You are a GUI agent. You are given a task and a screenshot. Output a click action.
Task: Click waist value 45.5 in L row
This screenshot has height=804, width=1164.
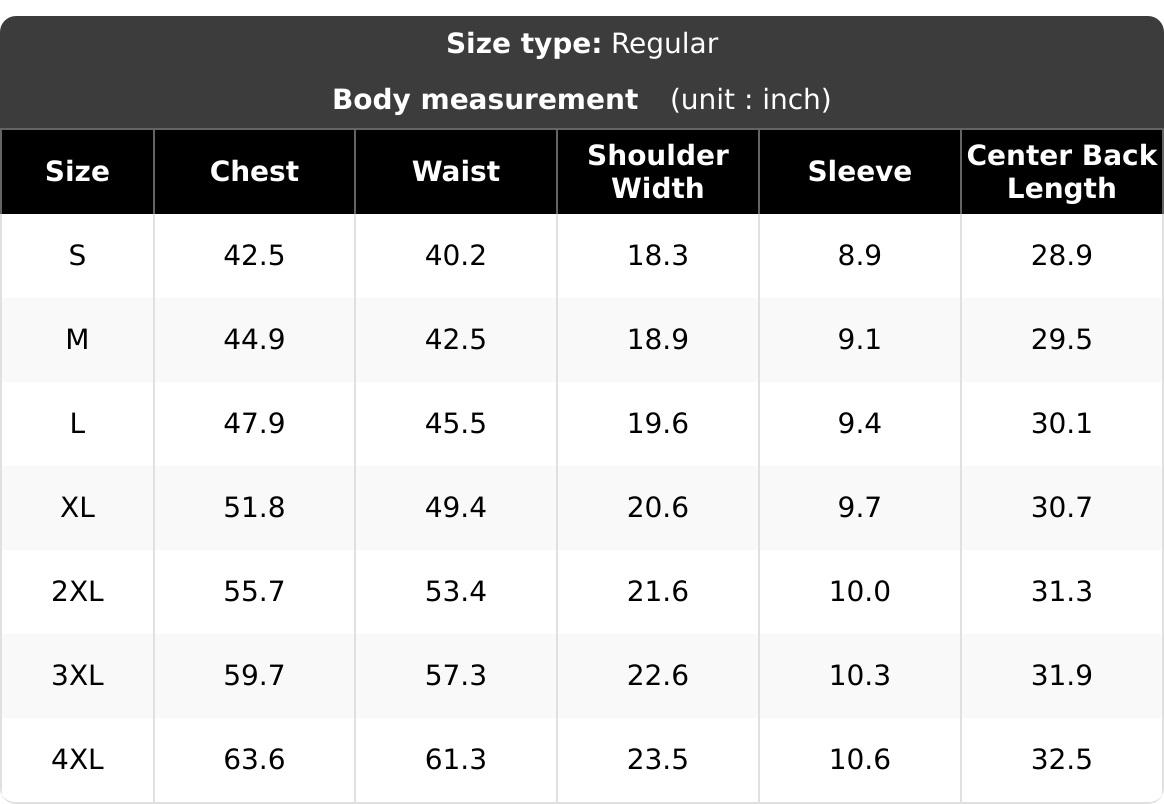[456, 424]
